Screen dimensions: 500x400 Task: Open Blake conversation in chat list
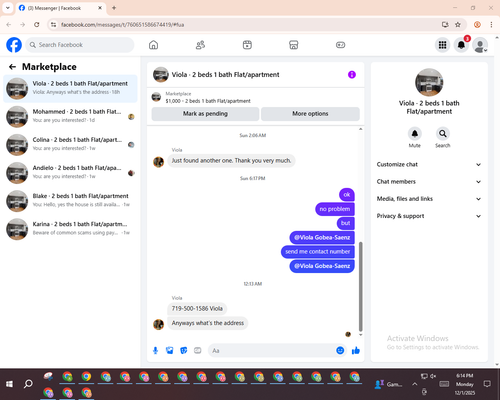(x=70, y=201)
